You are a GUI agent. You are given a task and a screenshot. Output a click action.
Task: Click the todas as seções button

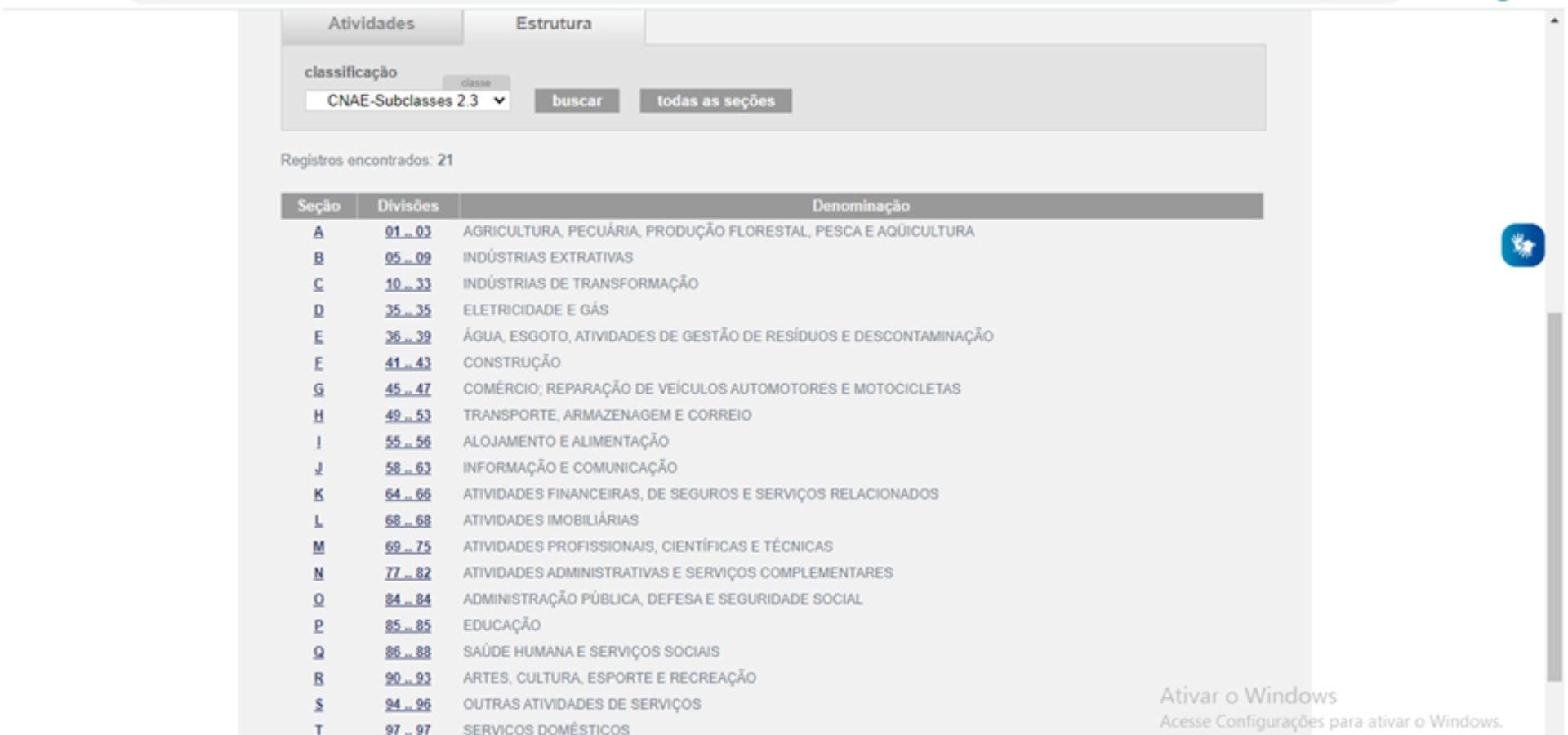pyautogui.click(x=715, y=100)
